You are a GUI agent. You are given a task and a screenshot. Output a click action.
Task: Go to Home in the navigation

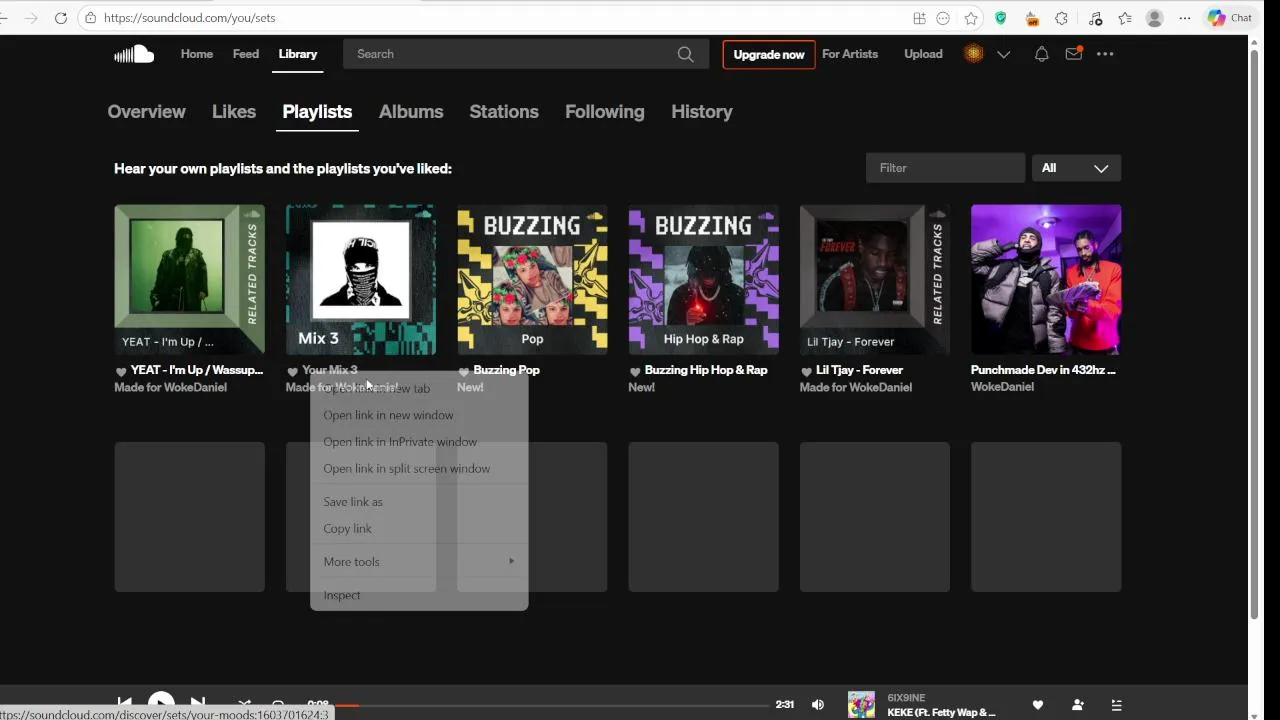[197, 54]
